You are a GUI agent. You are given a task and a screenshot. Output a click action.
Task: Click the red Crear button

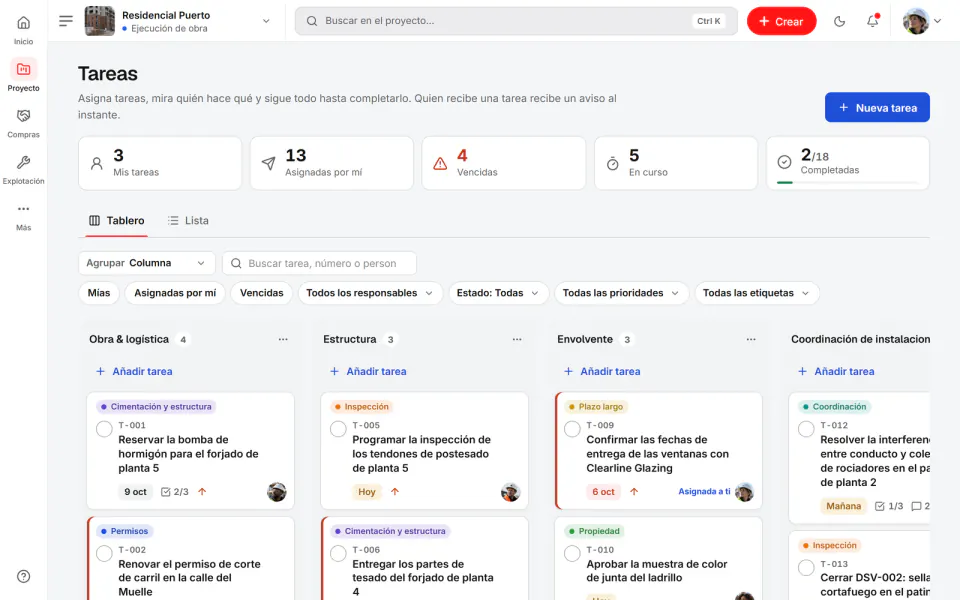(781, 21)
